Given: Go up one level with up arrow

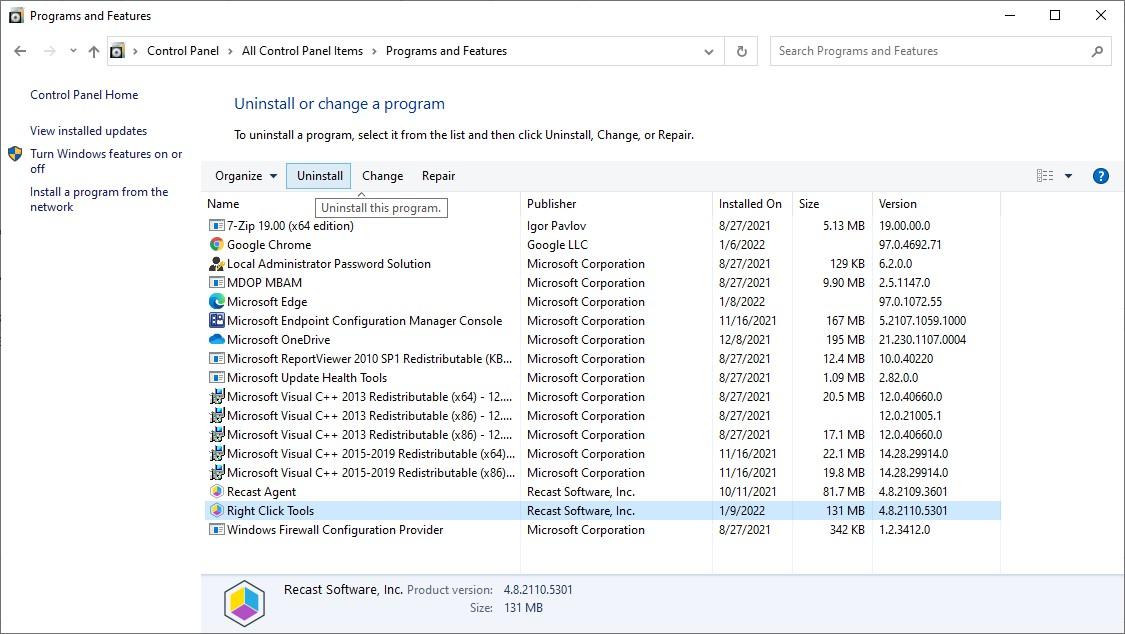Looking at the screenshot, I should tap(94, 51).
